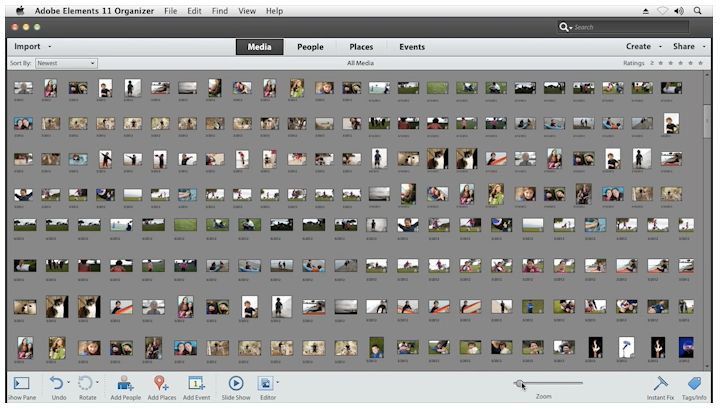This screenshot has height=409, width=720.
Task: Expand the Import dropdown arrow
Action: (50, 47)
